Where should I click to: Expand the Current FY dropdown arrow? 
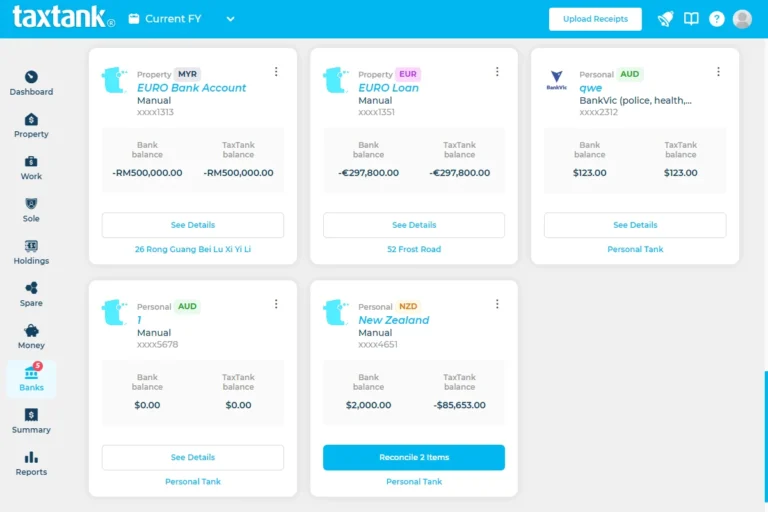pyautogui.click(x=230, y=19)
